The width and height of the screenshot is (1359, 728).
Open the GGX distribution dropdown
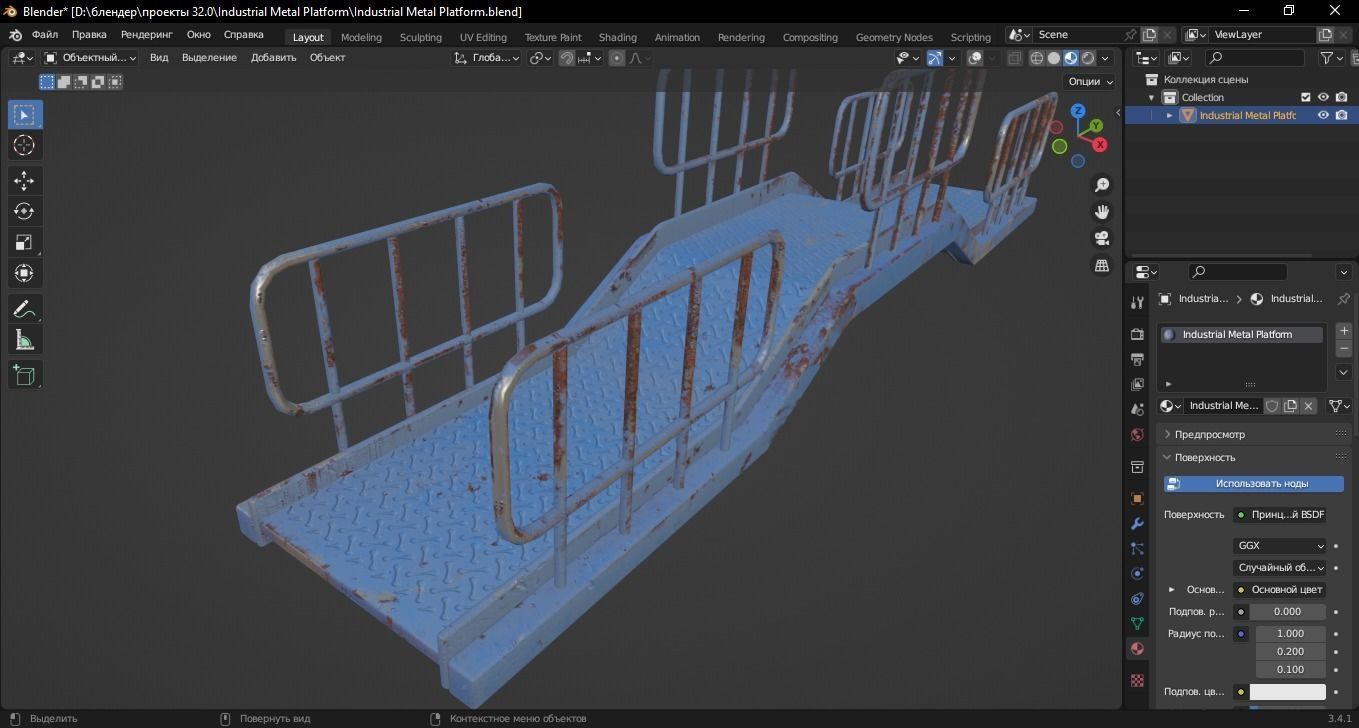[x=1280, y=545]
